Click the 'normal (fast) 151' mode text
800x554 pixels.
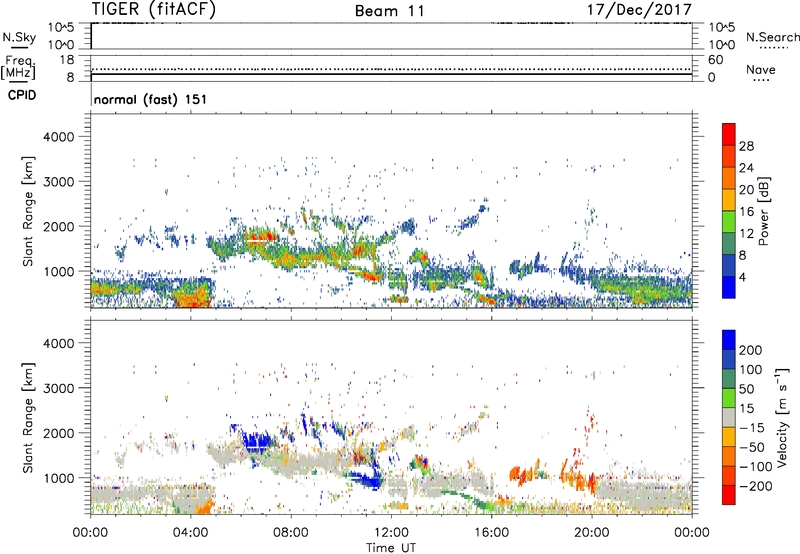coord(151,99)
